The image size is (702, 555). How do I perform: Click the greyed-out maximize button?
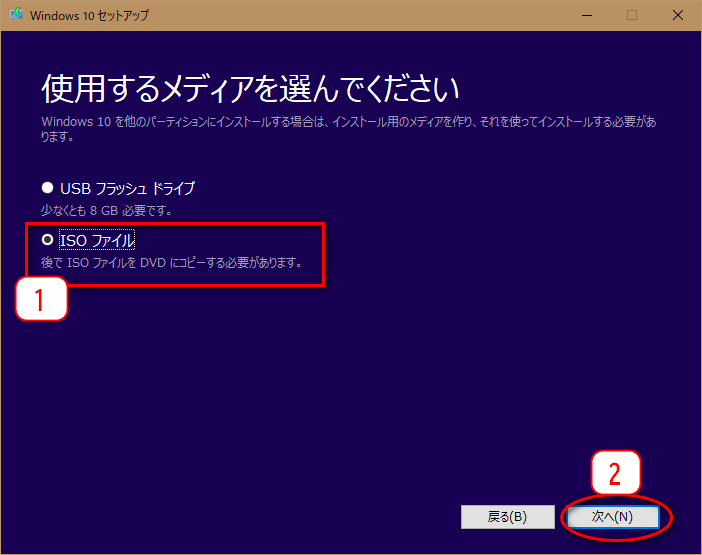tap(631, 15)
